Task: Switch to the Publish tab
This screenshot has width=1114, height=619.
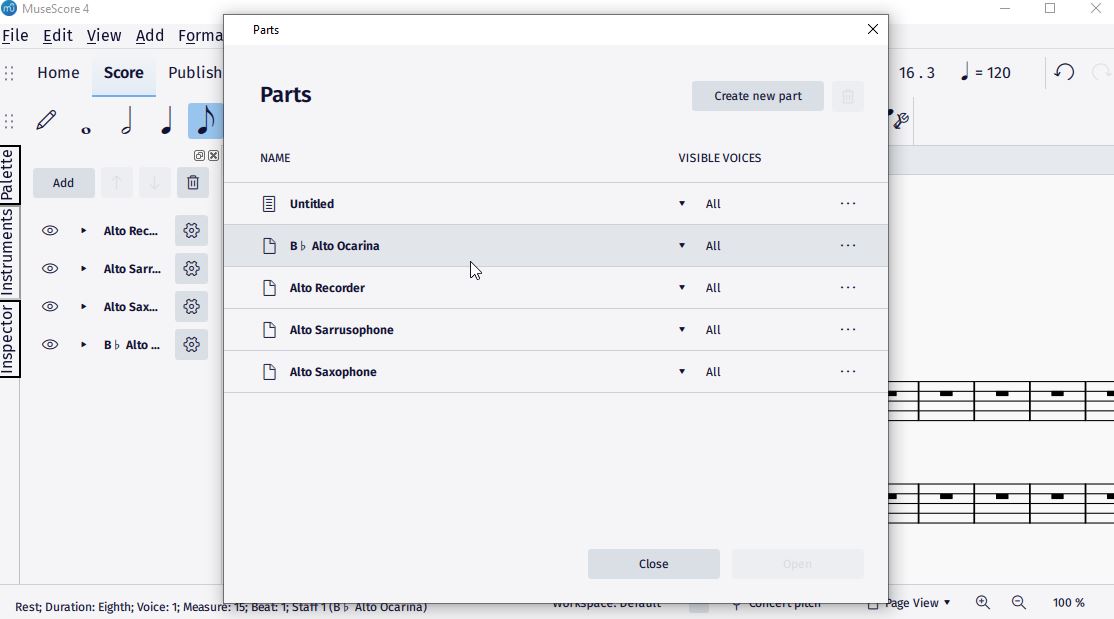Action: click(x=195, y=72)
